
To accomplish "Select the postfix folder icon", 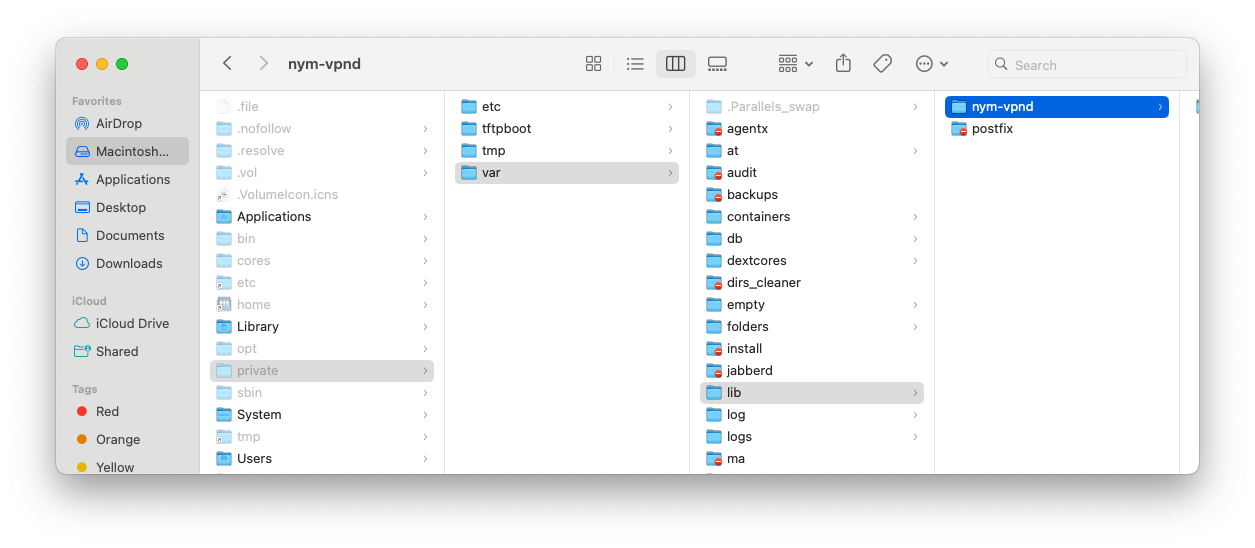I will coord(959,128).
